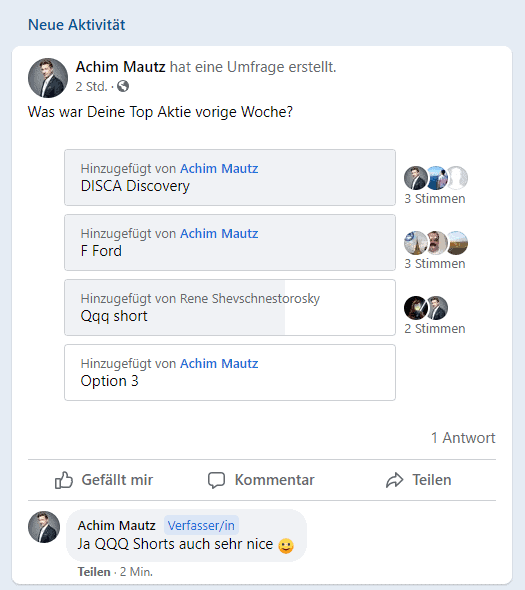The width and height of the screenshot is (525, 590).
Task: Click the thumbs-up Gefällt mir icon
Action: pyautogui.click(x=64, y=480)
